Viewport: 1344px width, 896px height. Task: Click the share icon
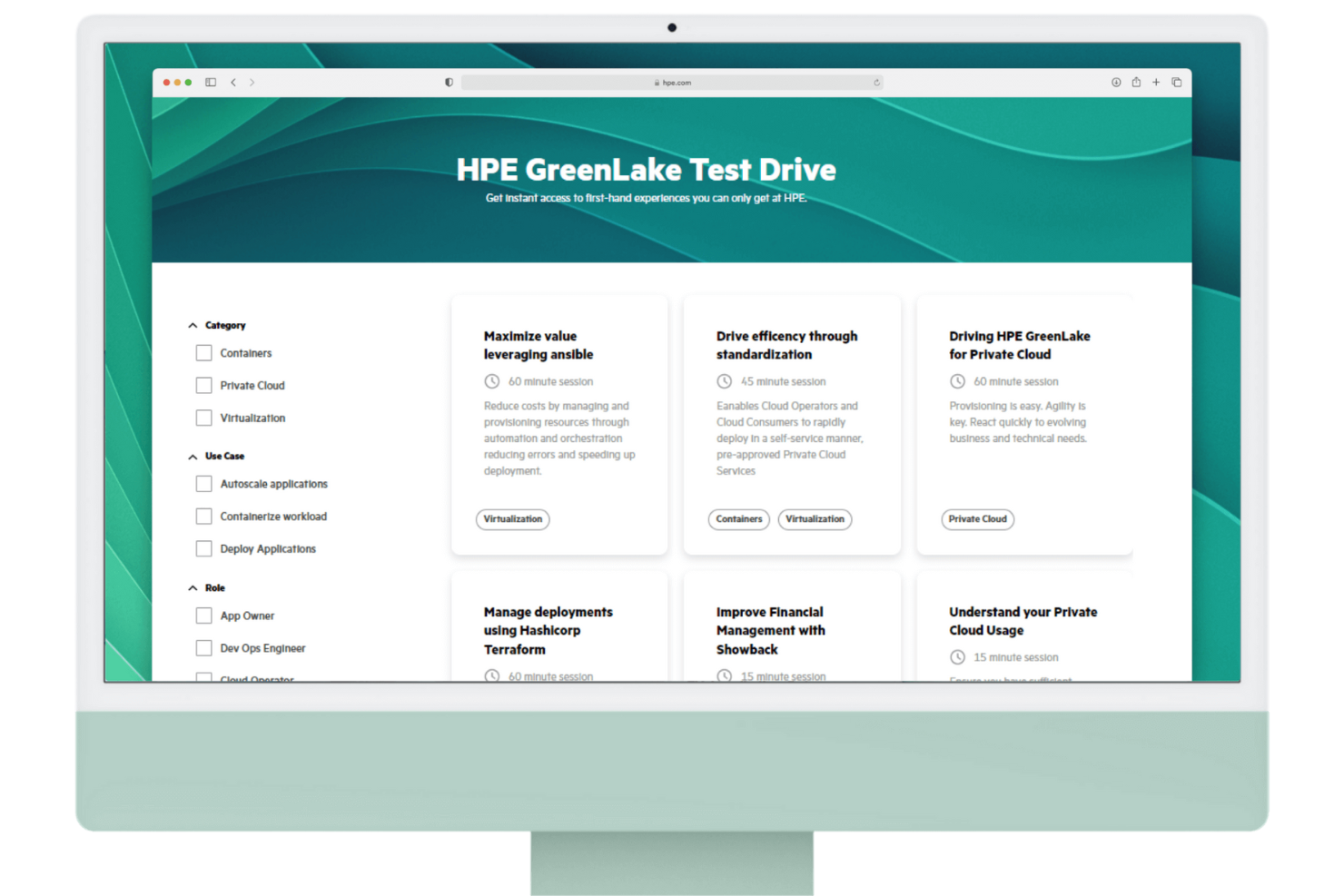tap(1136, 82)
